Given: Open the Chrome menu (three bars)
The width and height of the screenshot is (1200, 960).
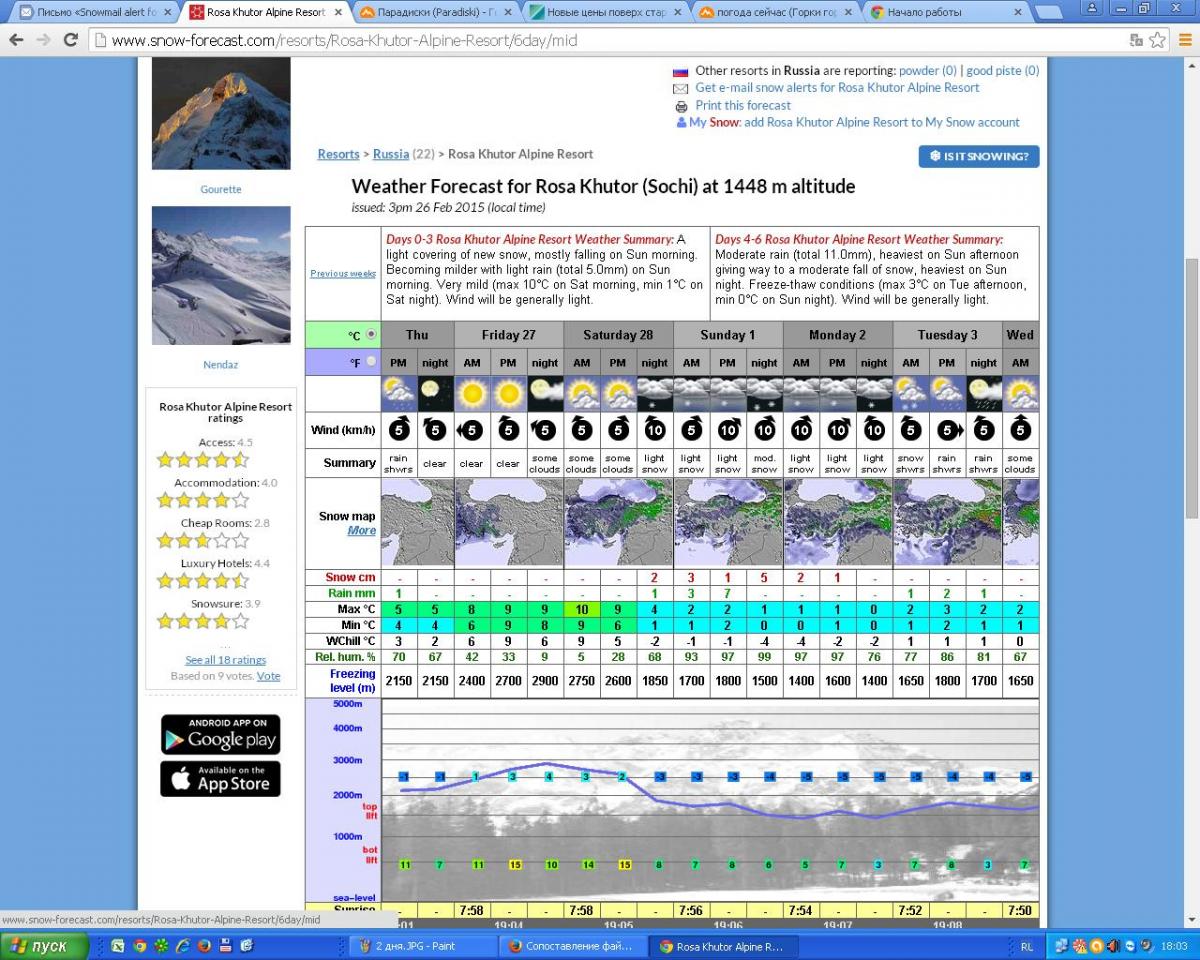Looking at the screenshot, I should (x=1184, y=40).
